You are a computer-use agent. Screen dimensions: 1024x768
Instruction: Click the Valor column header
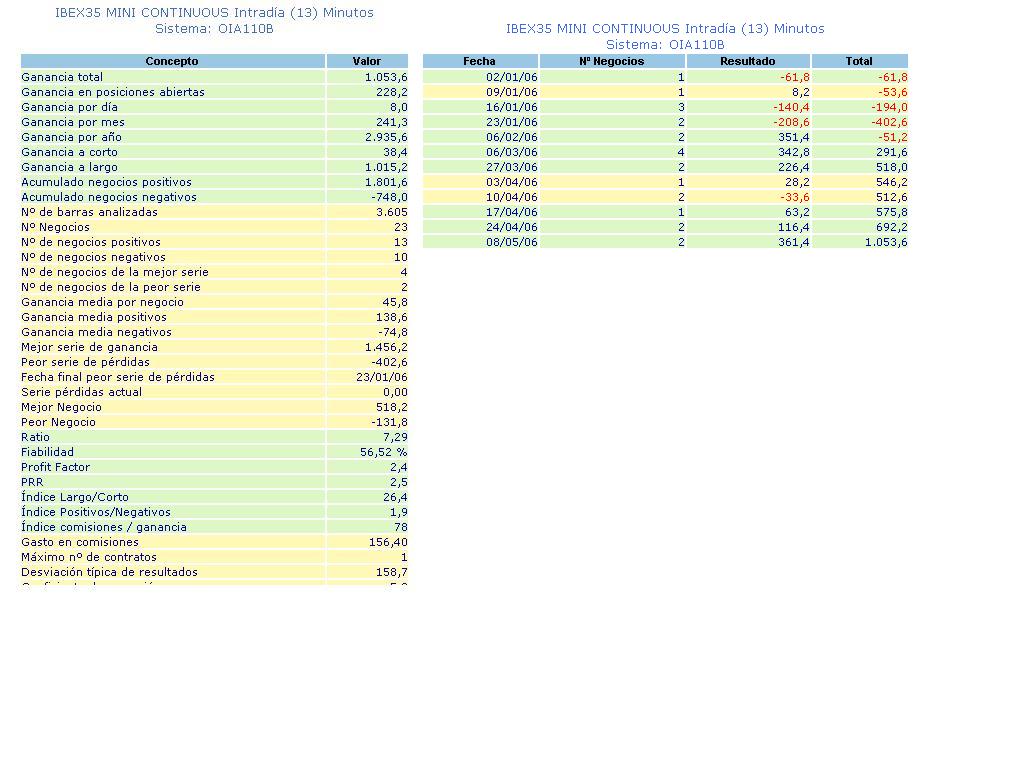(367, 61)
